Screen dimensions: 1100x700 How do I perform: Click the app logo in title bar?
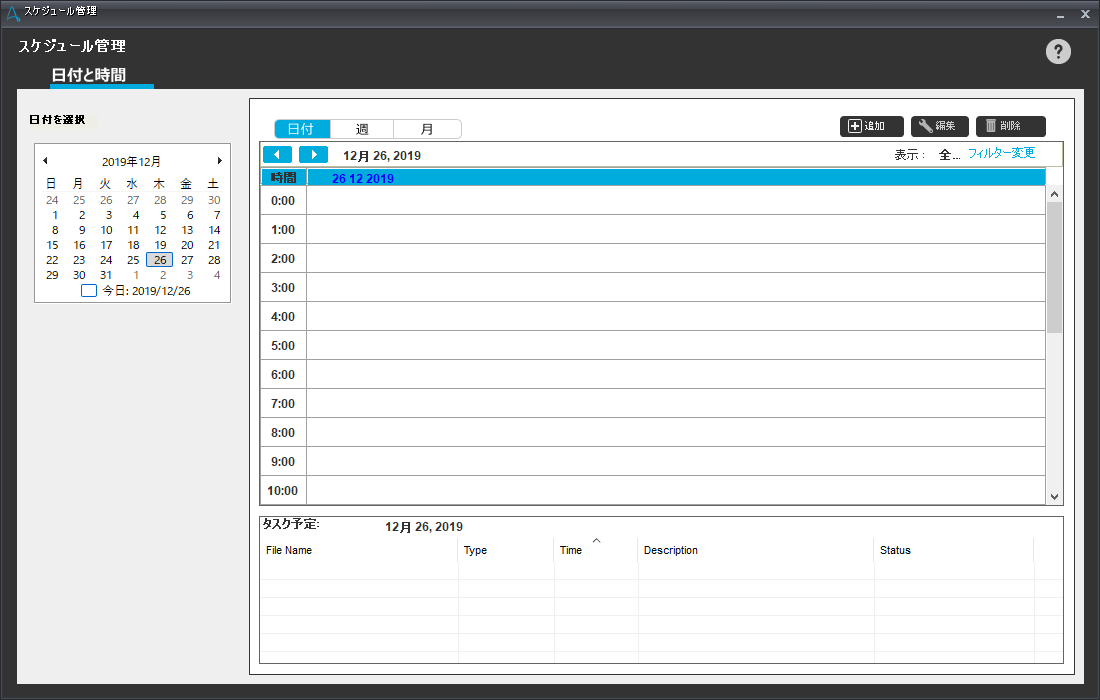pos(13,13)
